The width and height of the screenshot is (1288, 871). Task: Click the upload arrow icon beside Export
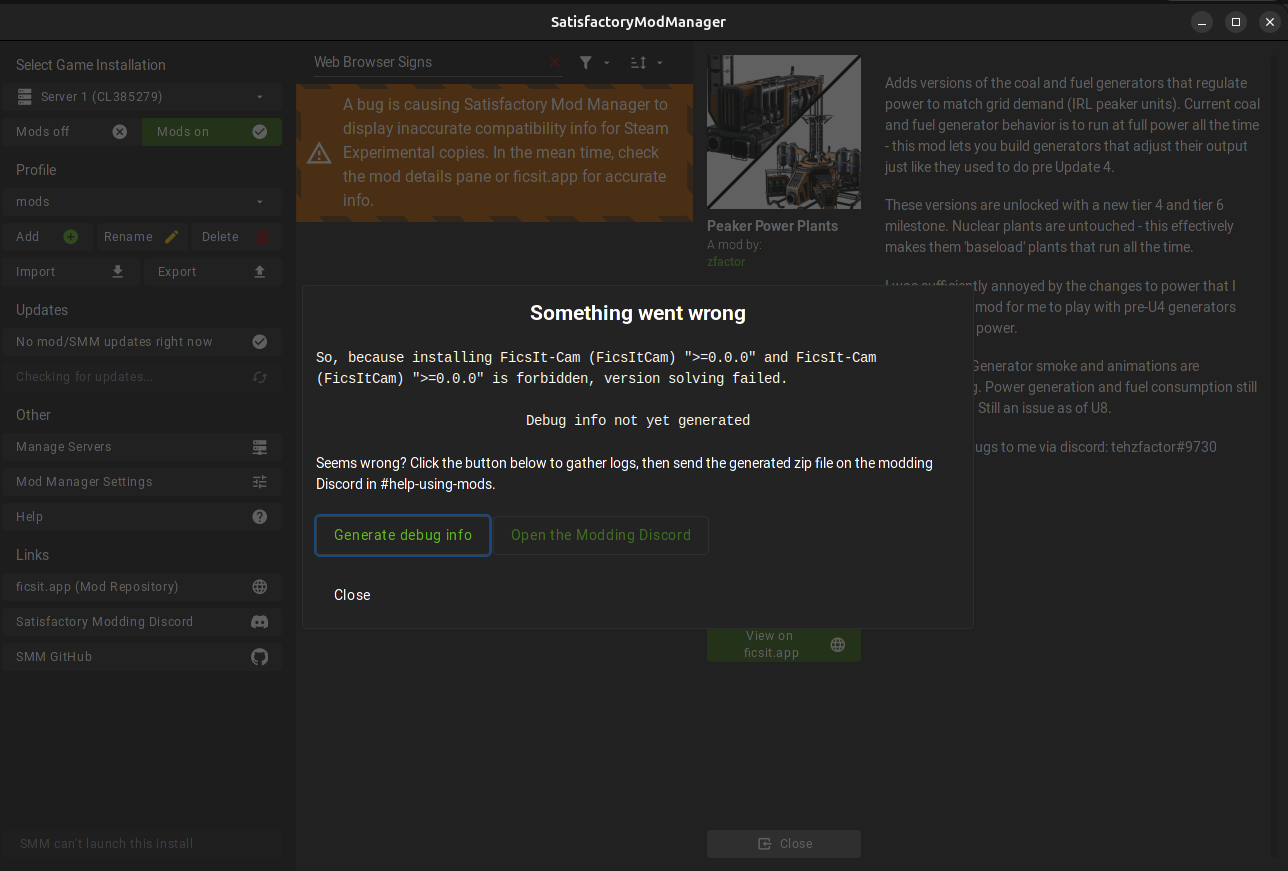pos(260,272)
